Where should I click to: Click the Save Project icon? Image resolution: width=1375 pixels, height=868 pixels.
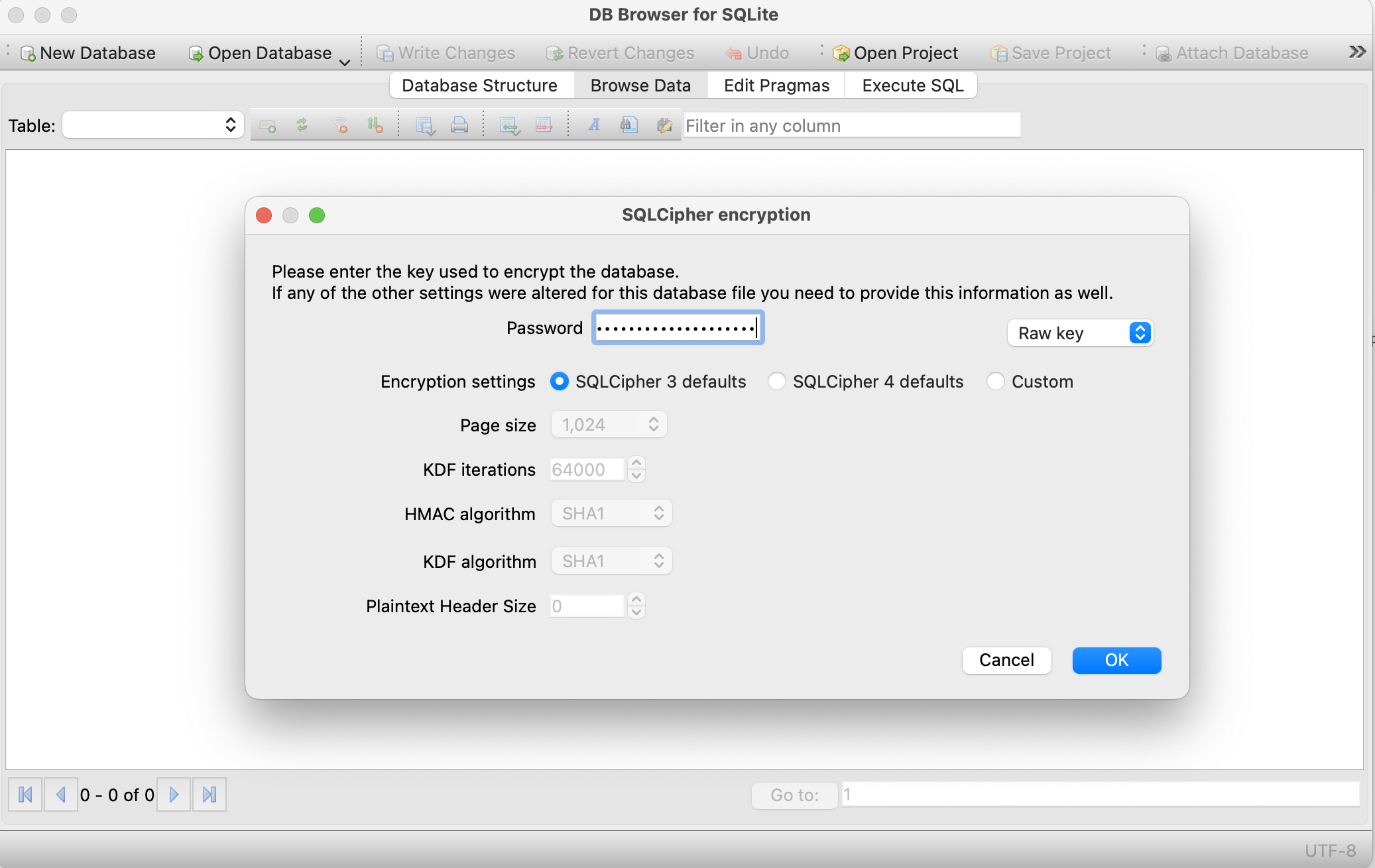[998, 54]
